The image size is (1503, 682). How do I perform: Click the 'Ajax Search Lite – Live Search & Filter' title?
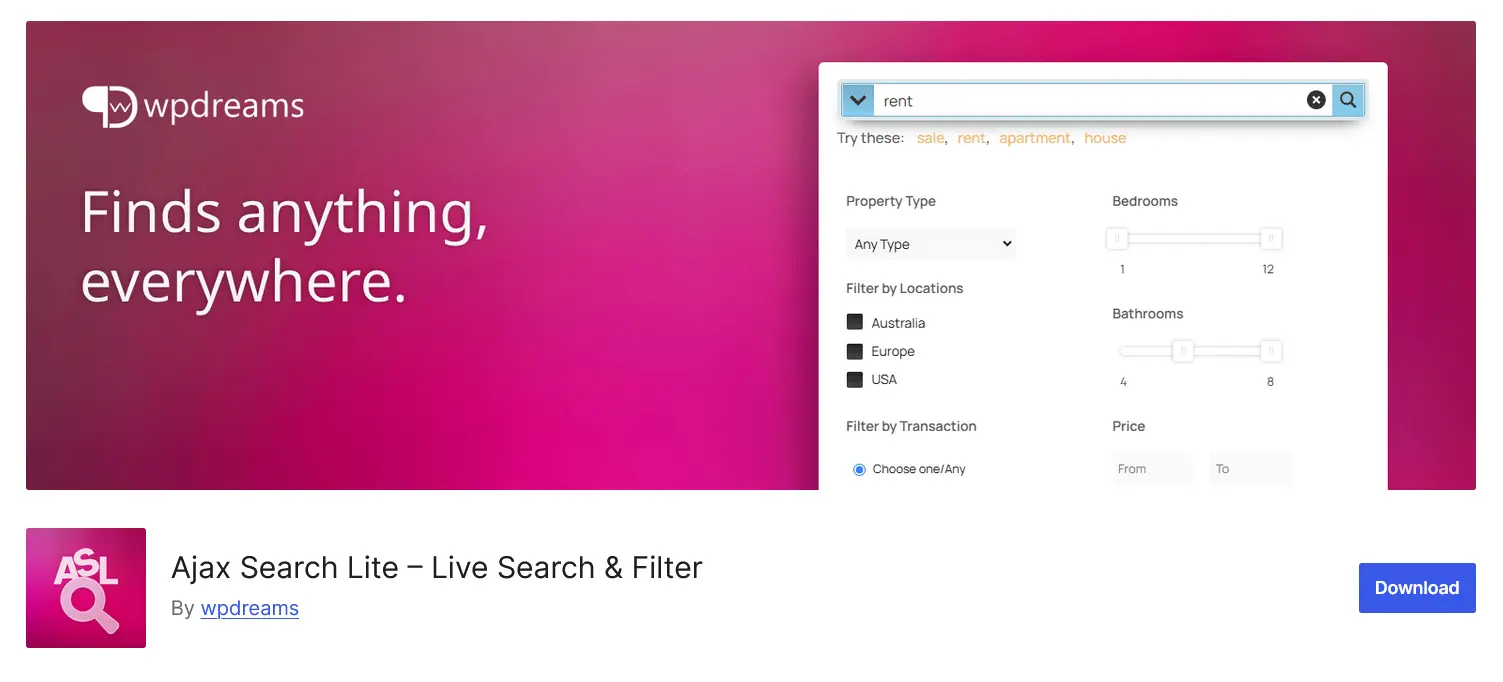(437, 567)
